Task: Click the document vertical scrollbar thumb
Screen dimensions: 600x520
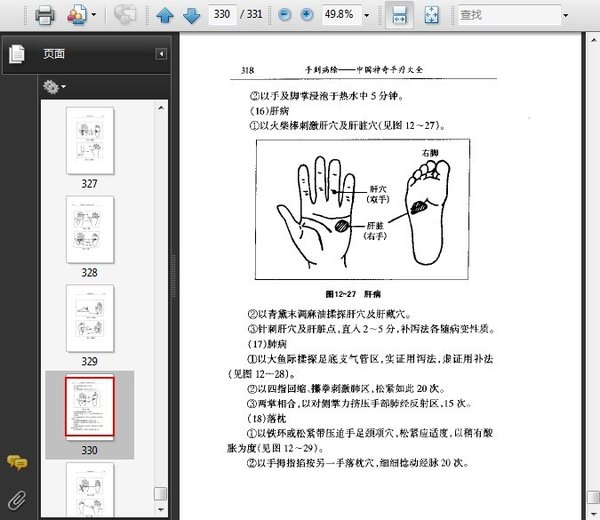Action: click(593, 498)
